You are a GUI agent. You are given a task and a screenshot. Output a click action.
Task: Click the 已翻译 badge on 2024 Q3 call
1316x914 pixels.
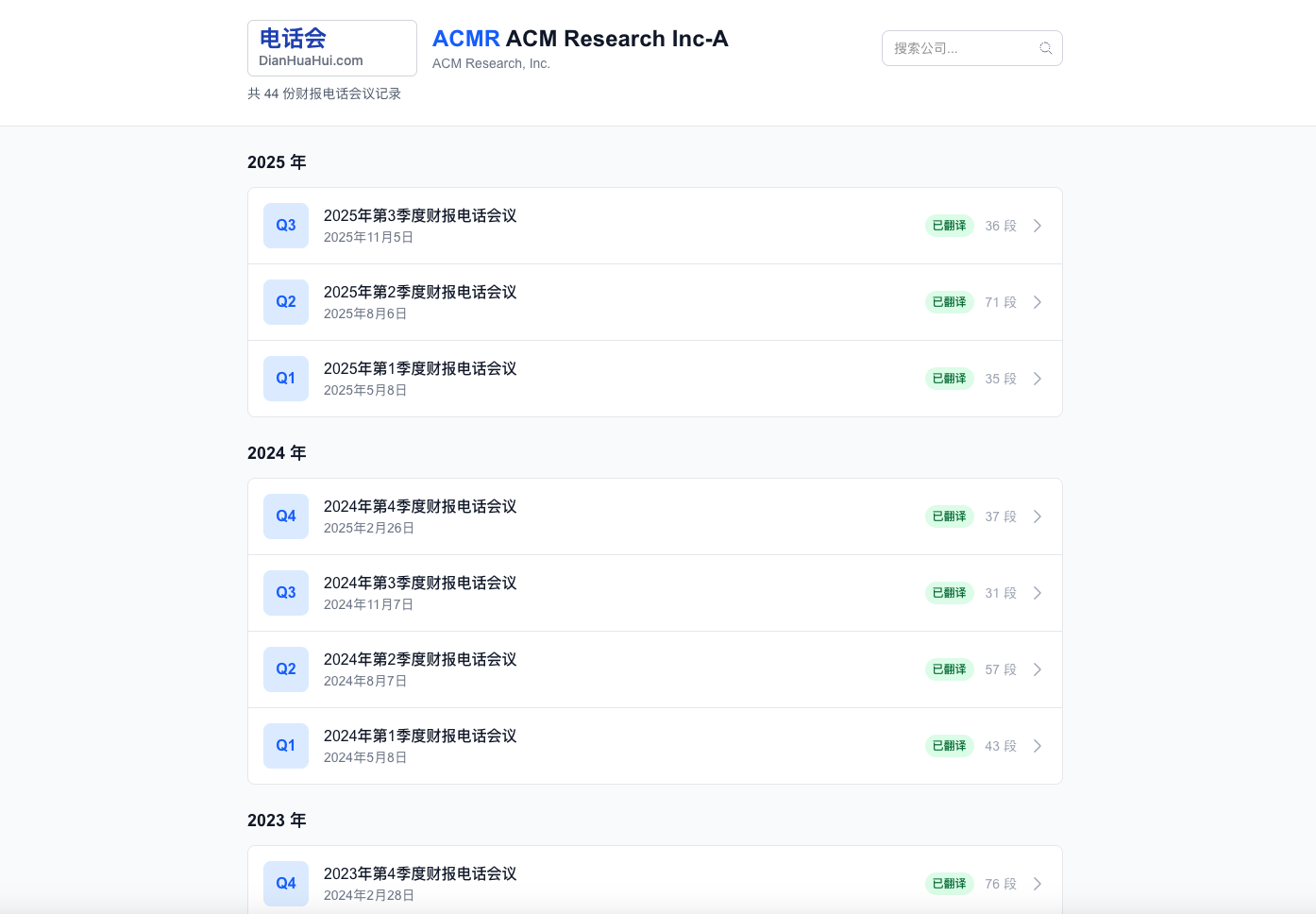click(949, 592)
